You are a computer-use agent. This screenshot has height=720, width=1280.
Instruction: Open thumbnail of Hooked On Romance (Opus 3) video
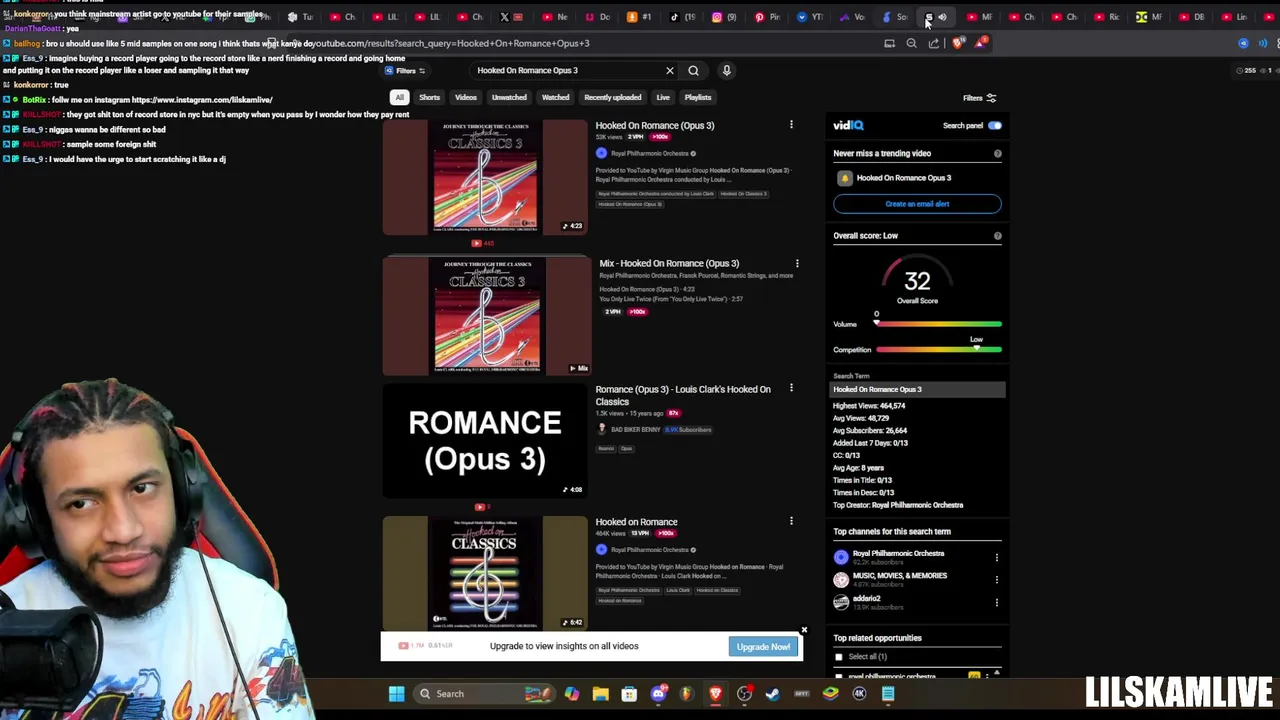[485, 177]
